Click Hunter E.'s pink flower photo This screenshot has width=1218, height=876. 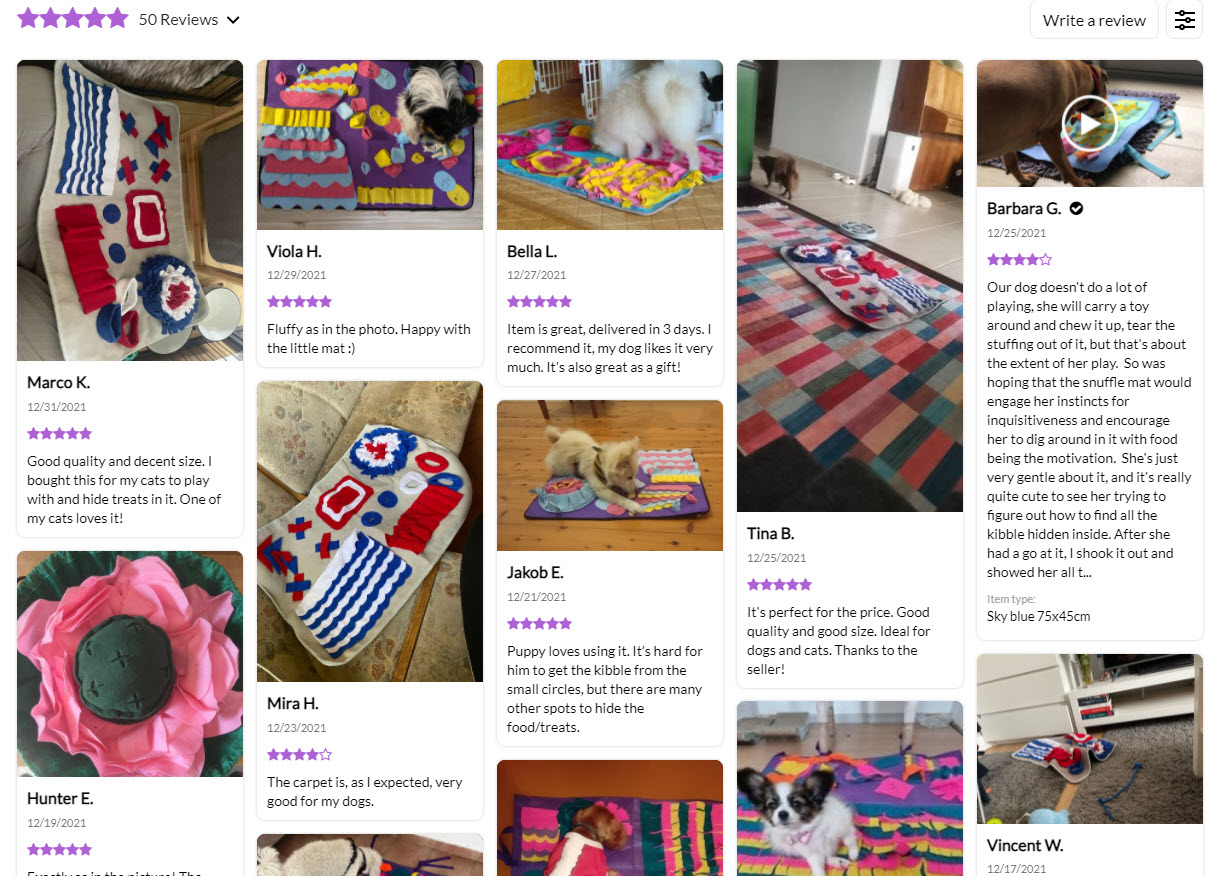click(129, 662)
